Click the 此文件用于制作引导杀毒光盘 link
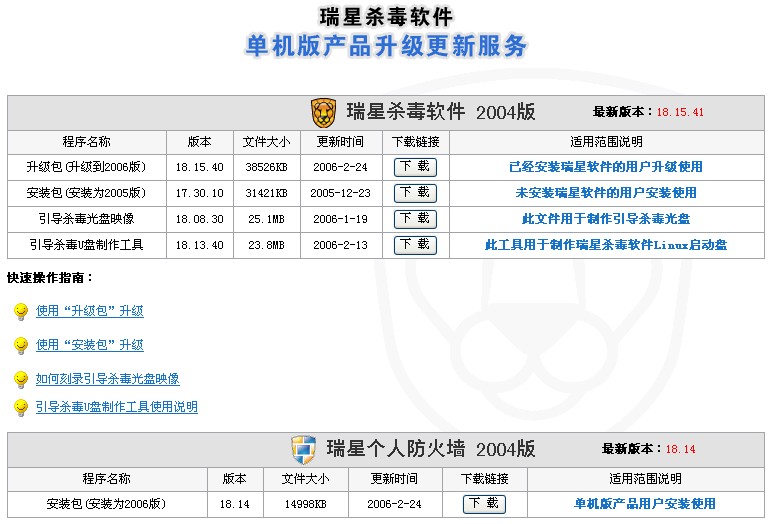Screen dimensions: 768x524 coord(606,219)
